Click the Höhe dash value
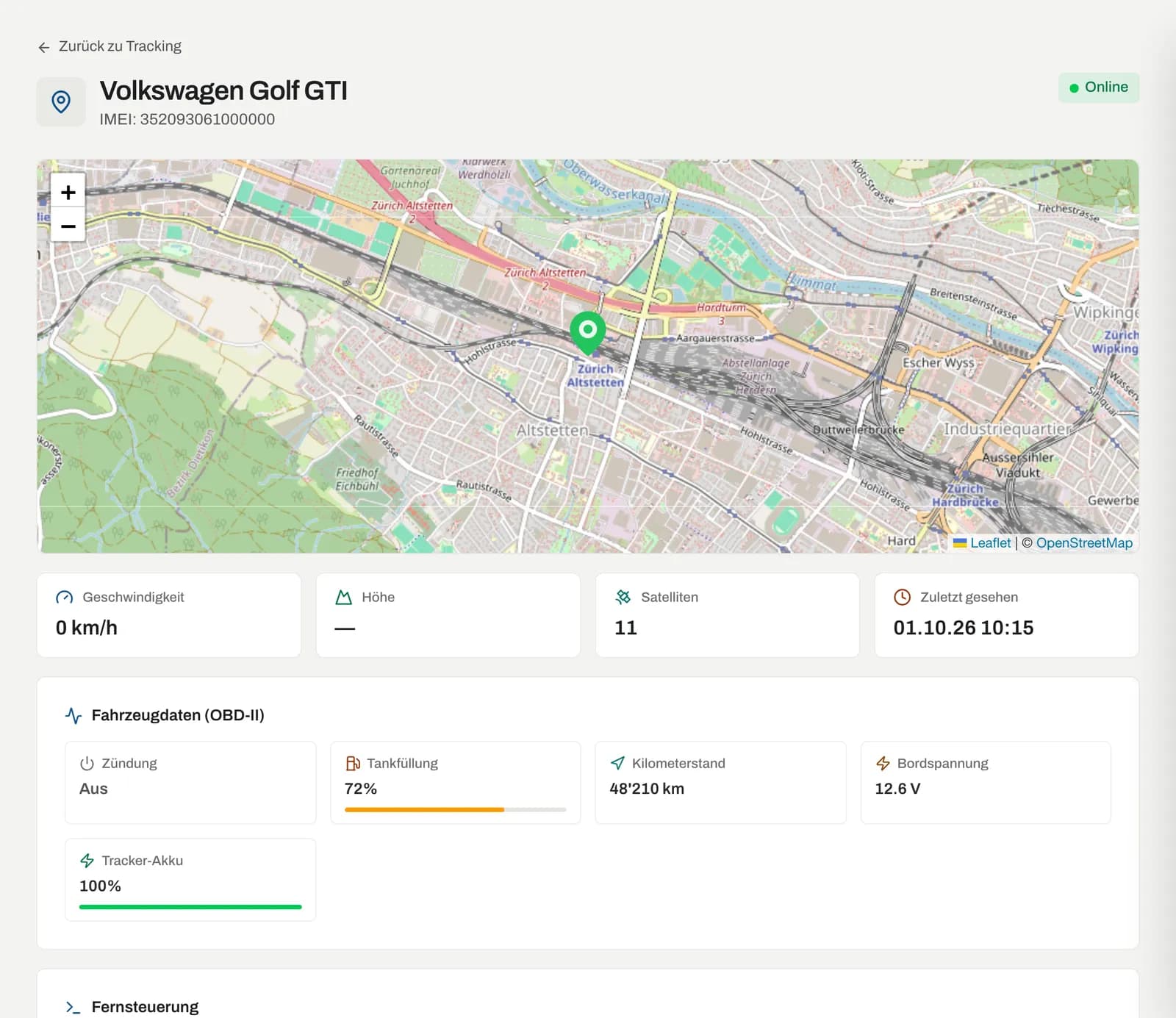1176x1018 pixels. pyautogui.click(x=345, y=628)
